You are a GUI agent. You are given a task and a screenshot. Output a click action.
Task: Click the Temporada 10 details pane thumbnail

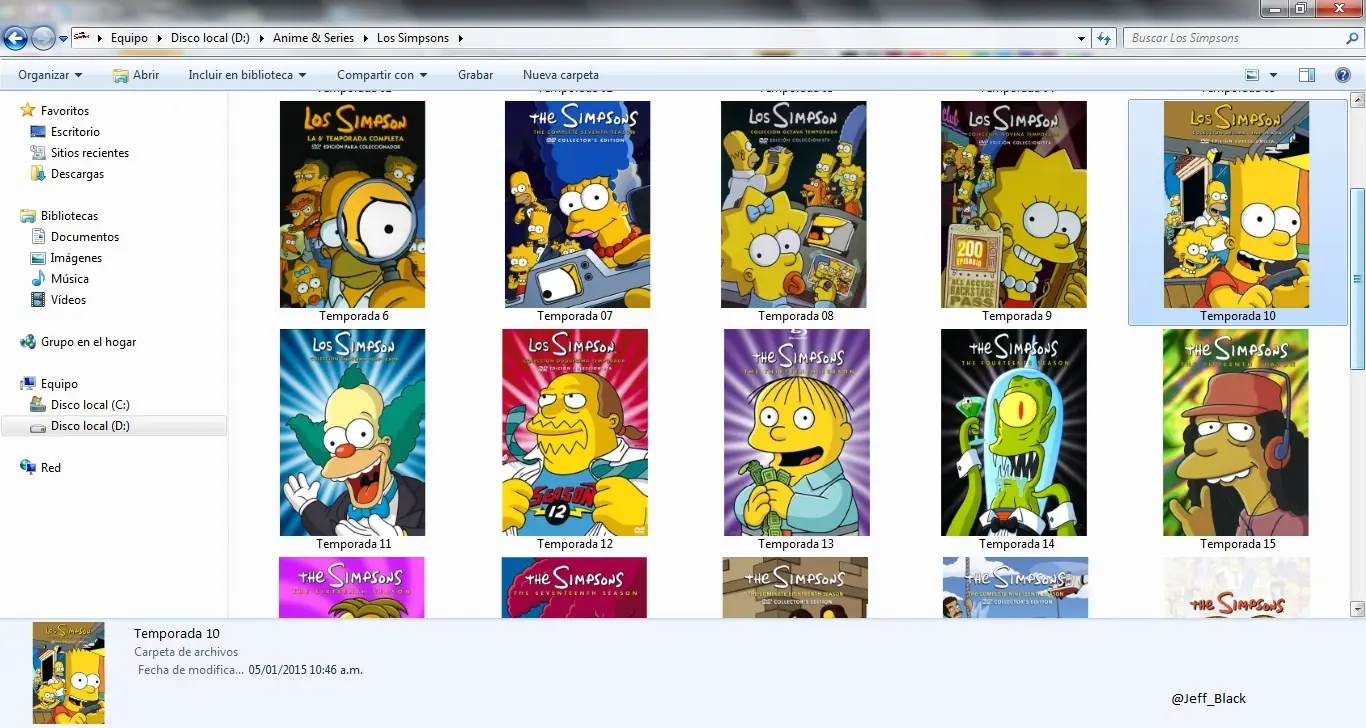(x=68, y=673)
